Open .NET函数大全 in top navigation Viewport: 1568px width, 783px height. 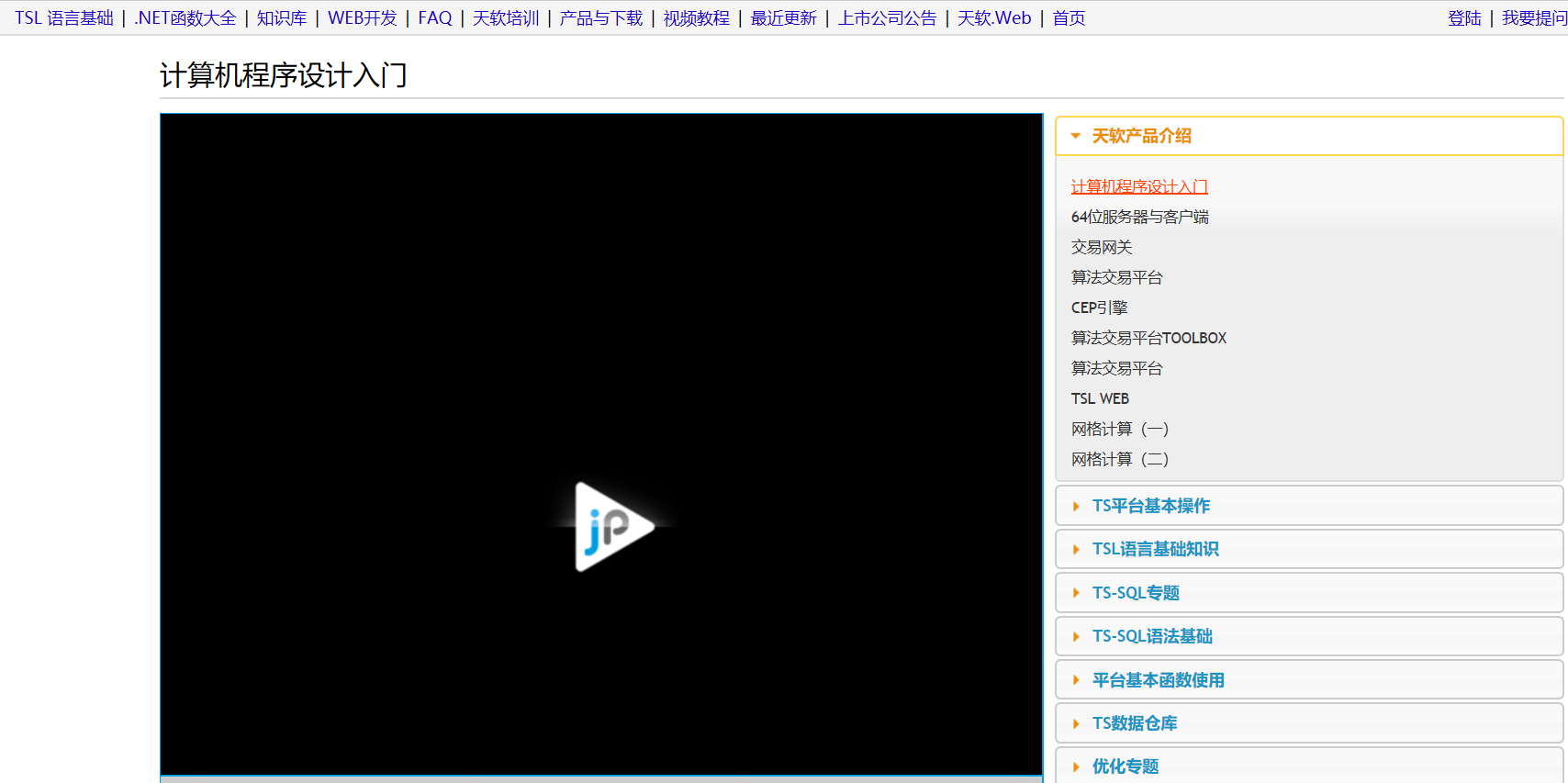(x=185, y=18)
